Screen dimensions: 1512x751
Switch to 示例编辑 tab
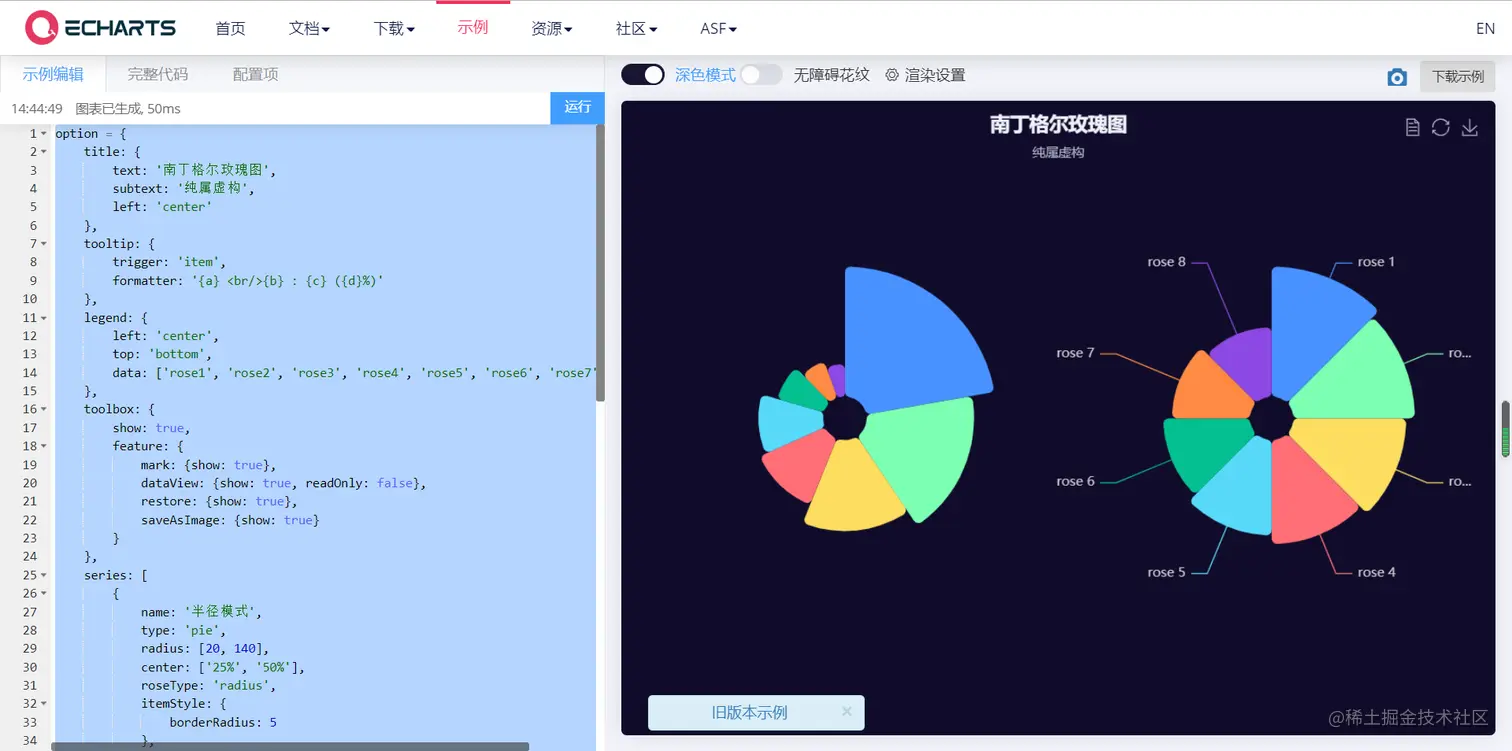53,74
